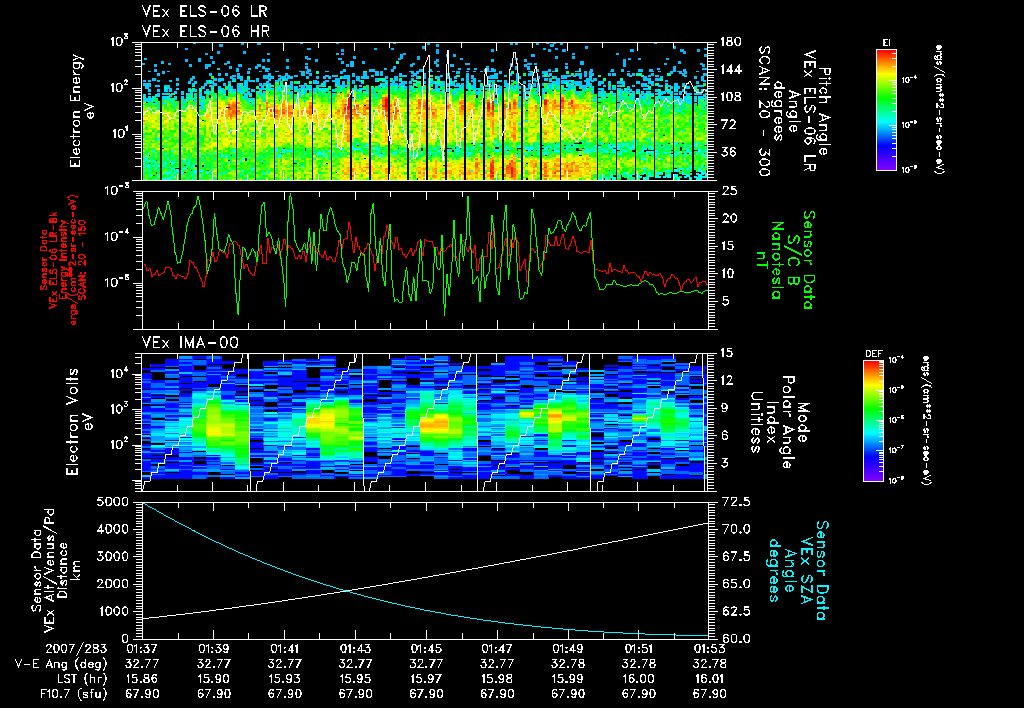Image resolution: width=1024 pixels, height=708 pixels.
Task: Click the magnetic field line plot panel
Action: click(x=425, y=260)
